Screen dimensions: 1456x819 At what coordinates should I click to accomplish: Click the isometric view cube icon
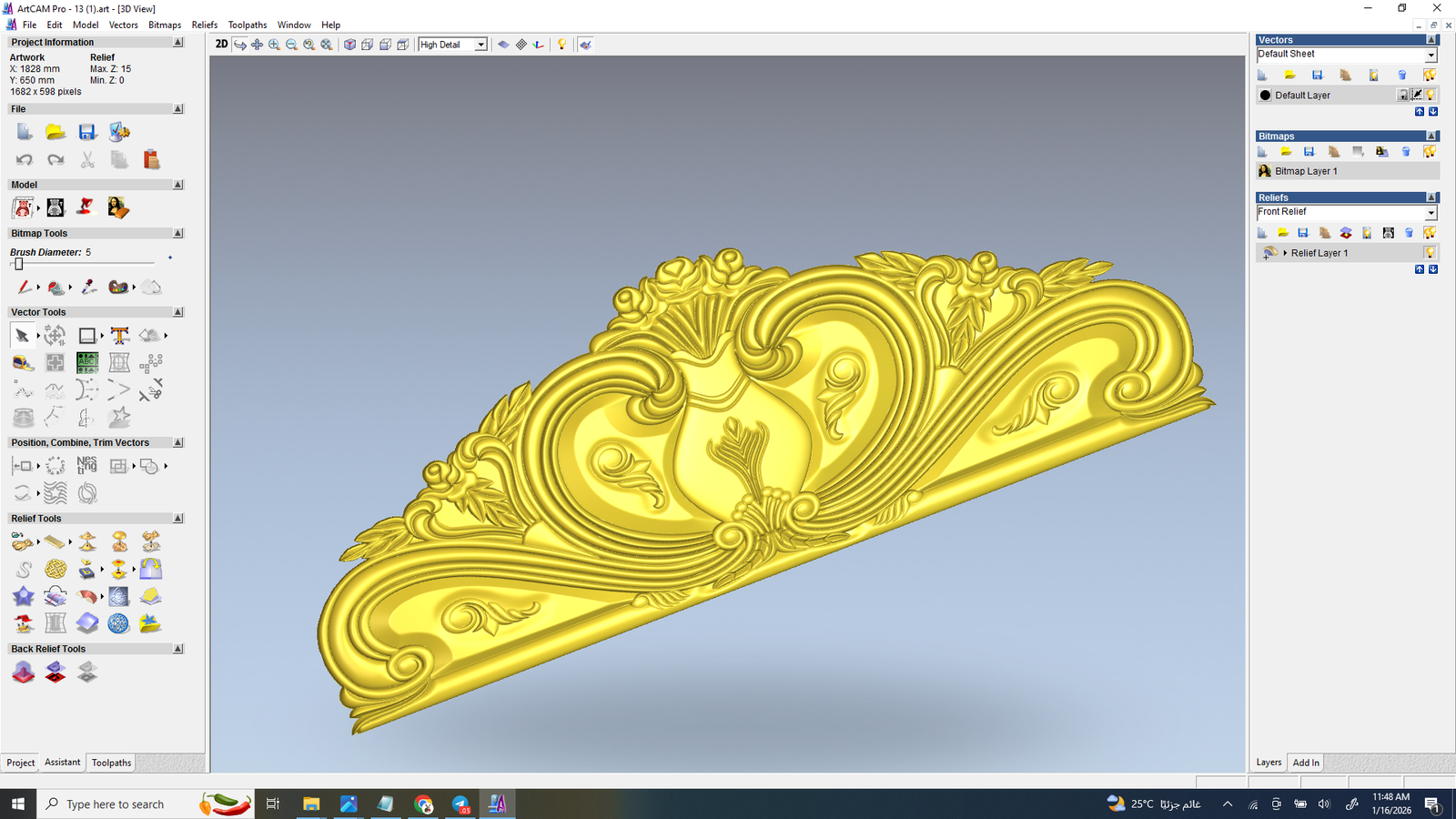349,45
